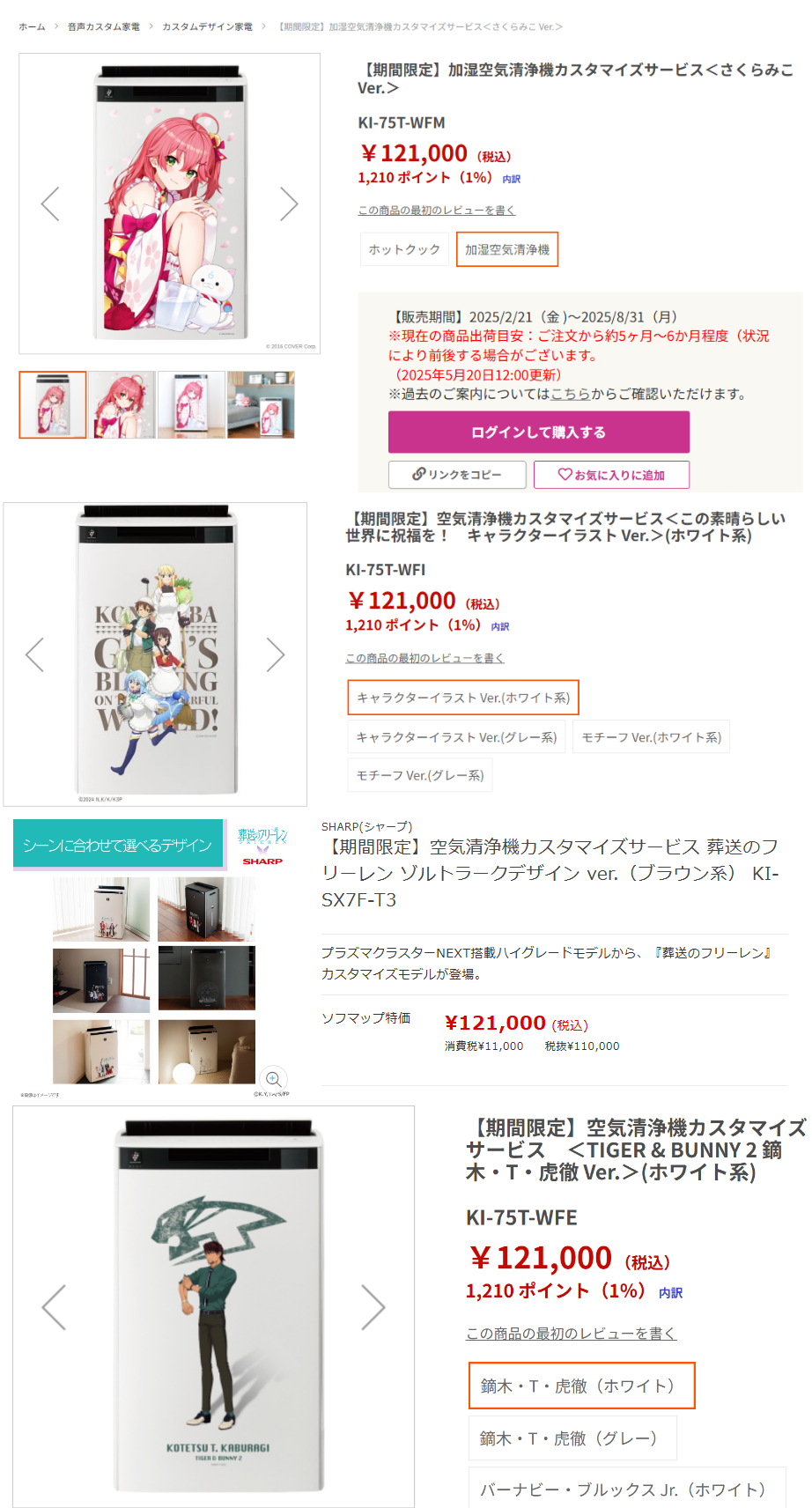Select 鏑木・T・虎徹（グレー） variant

coord(572,1438)
